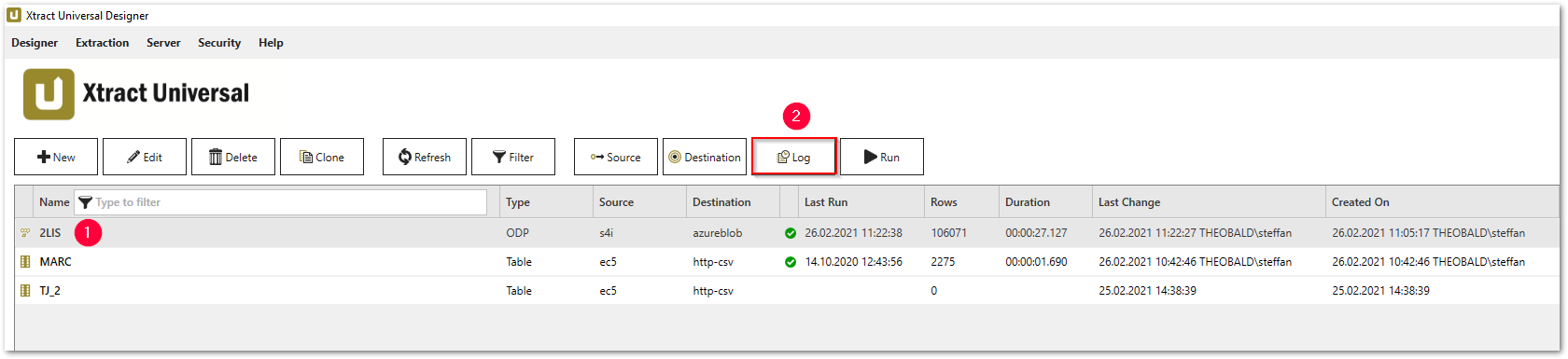Click the last run 26.02.2021 11:22:38
This screenshot has width=1568, height=359.
pos(854,233)
